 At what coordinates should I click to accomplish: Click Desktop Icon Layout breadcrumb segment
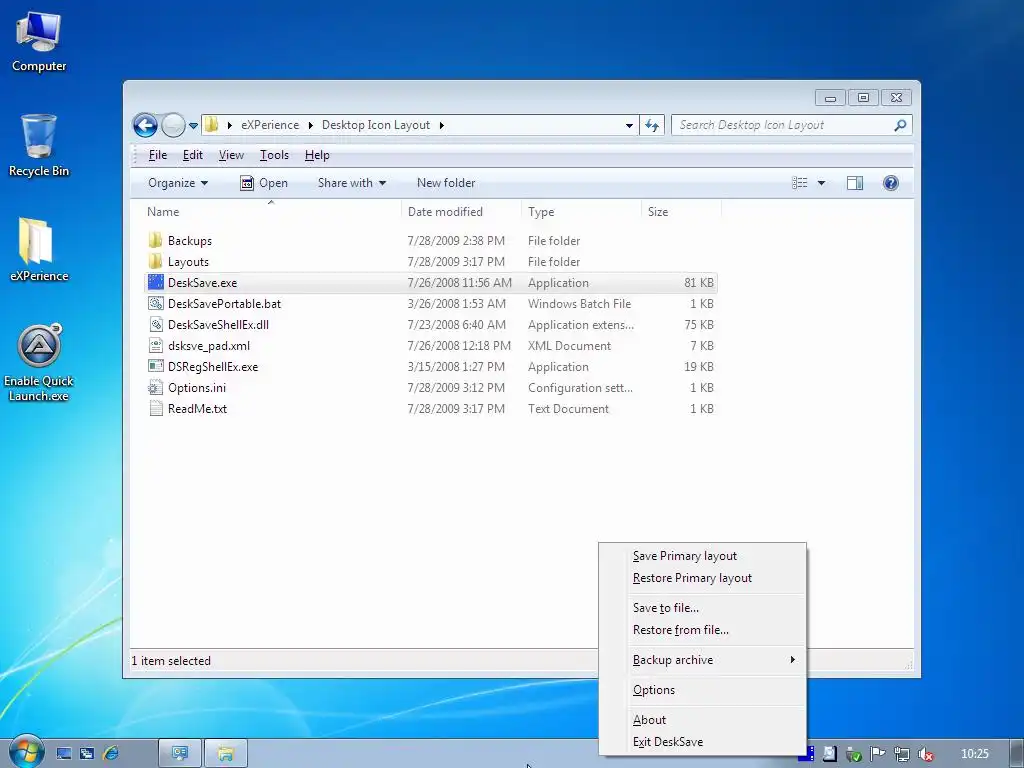[376, 125]
